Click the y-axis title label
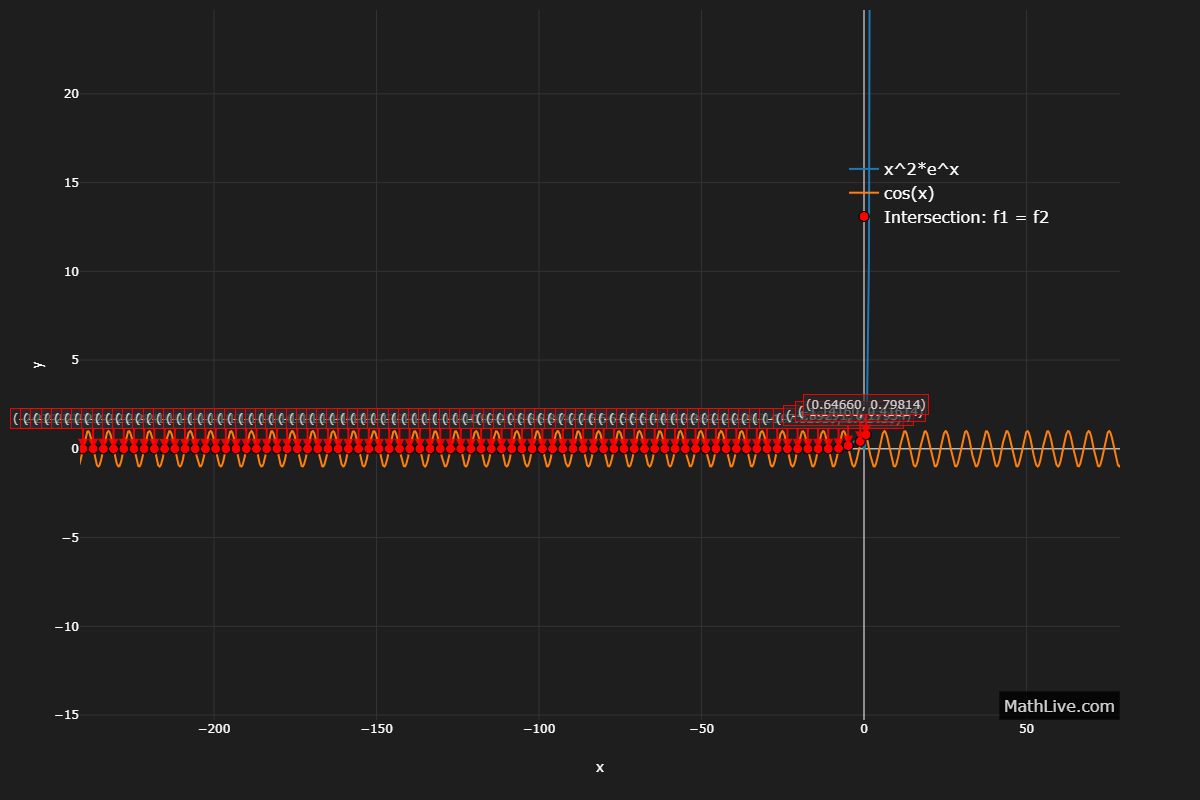Screen dimensions: 1200x800 click(39, 364)
